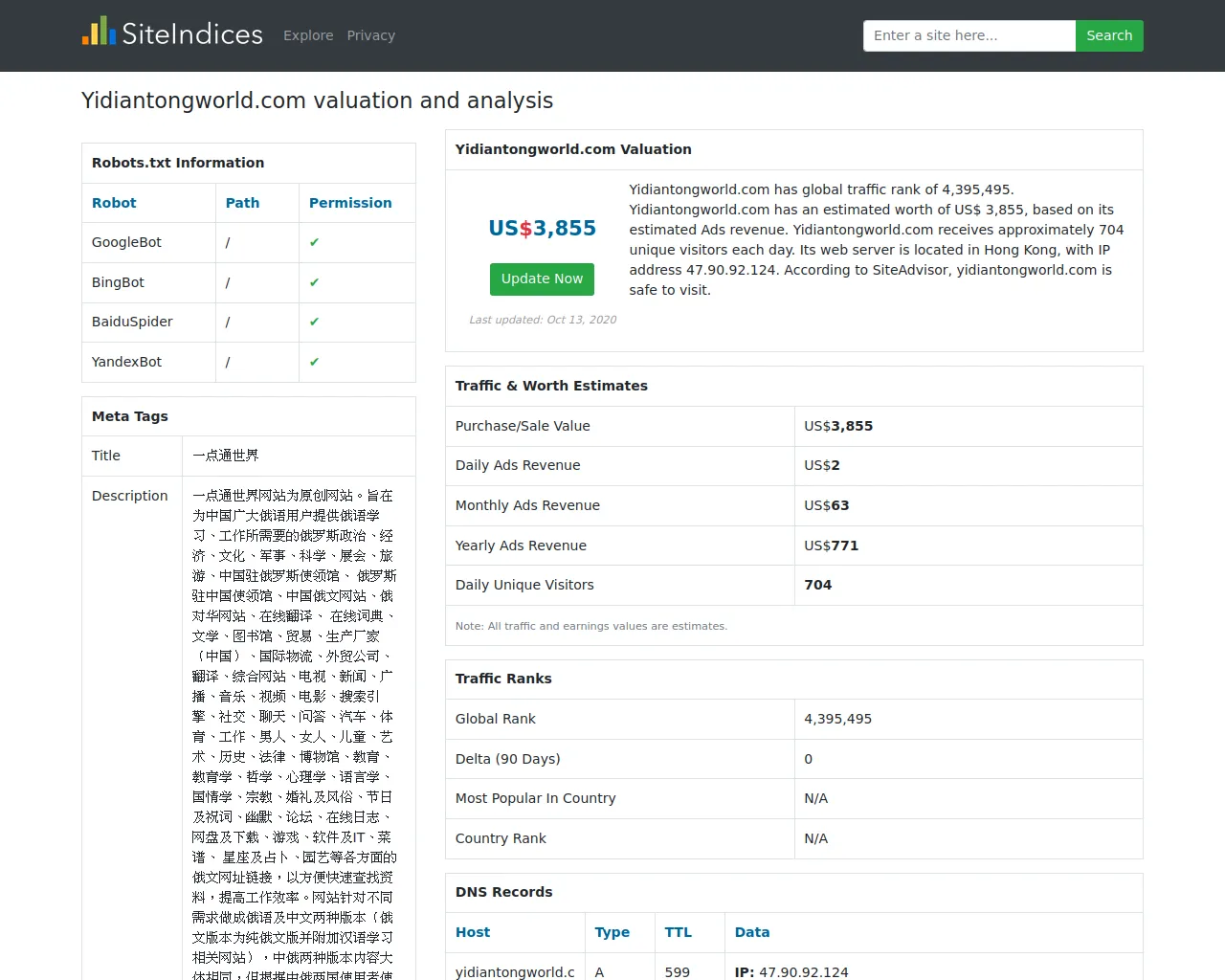This screenshot has width=1225, height=980.
Task: Click the BingBot permission checkmark
Action: pos(314,282)
